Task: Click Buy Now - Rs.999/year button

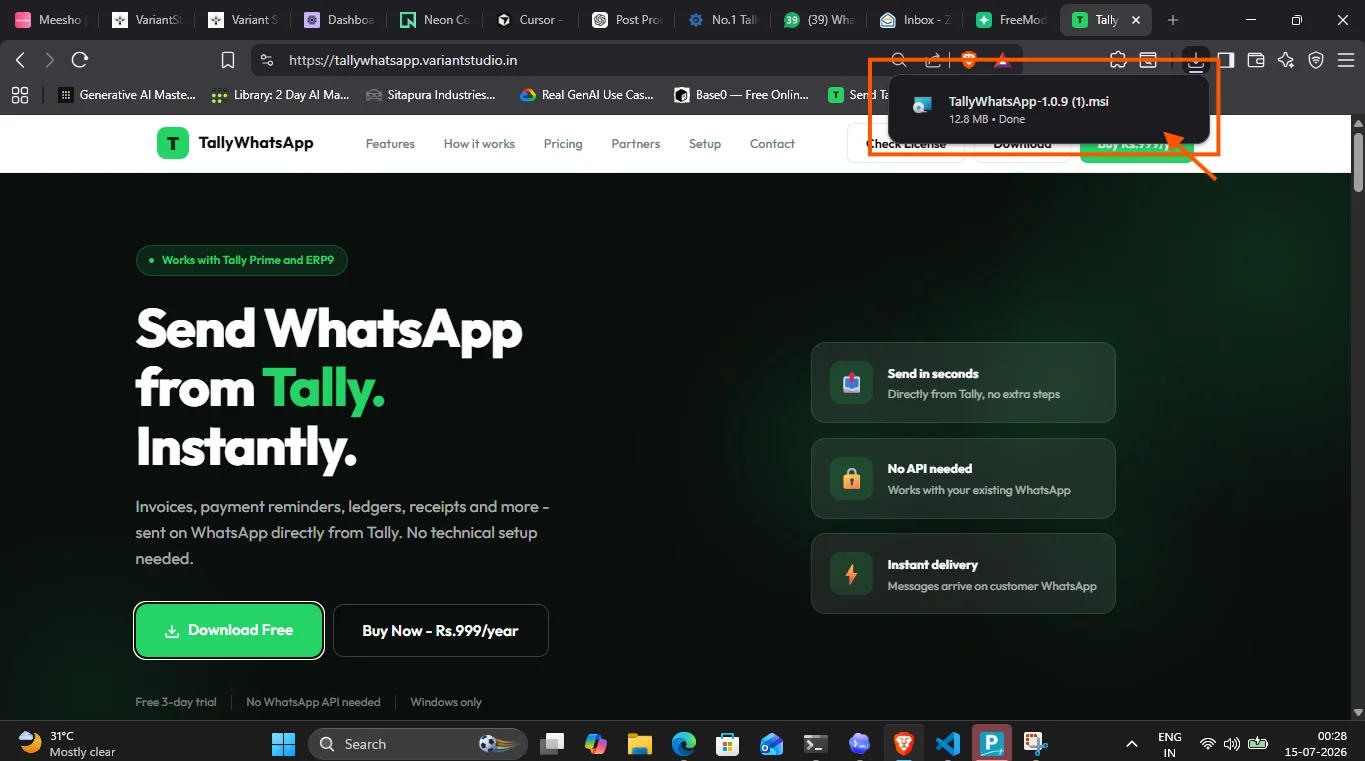Action: tap(440, 630)
